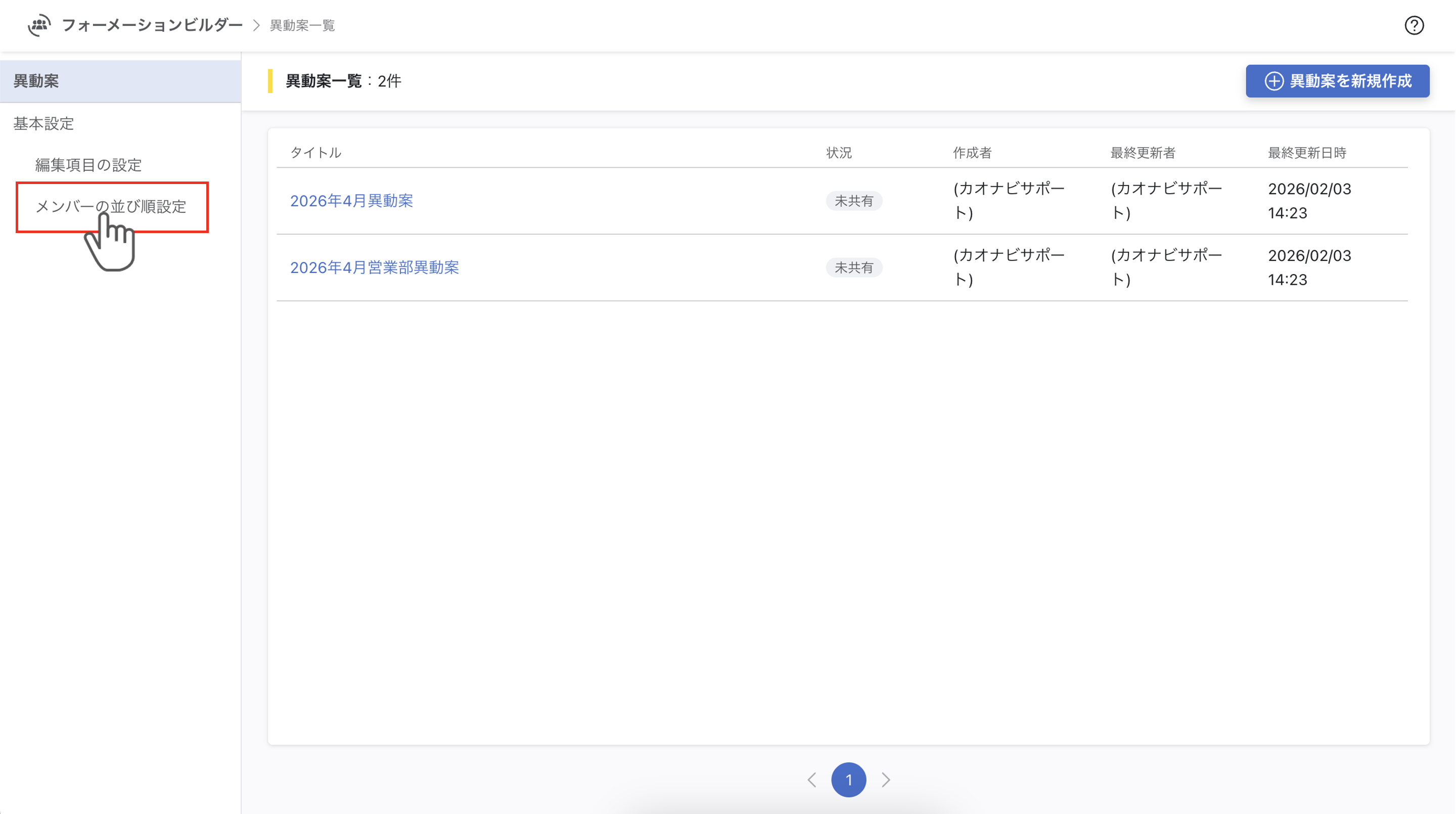Click the 状況 column header
This screenshot has height=814, width=1456.
838,153
